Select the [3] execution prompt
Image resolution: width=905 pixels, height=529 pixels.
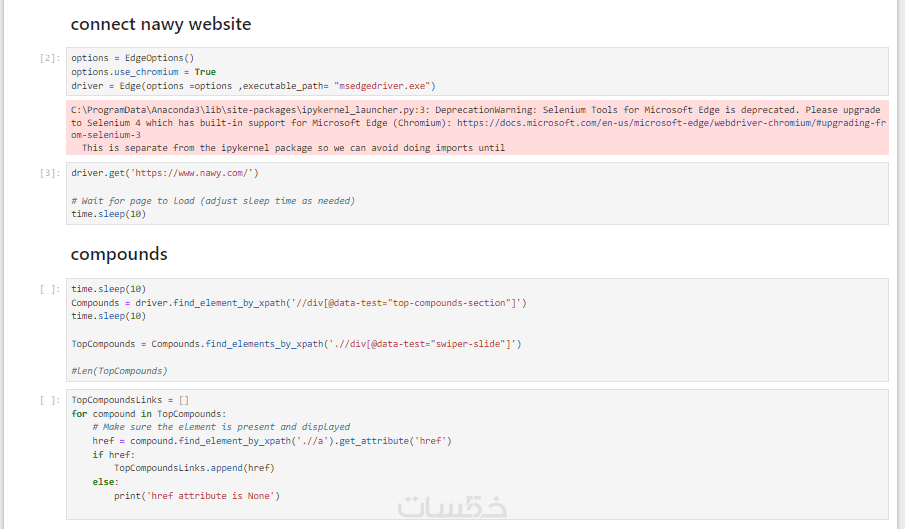point(50,174)
